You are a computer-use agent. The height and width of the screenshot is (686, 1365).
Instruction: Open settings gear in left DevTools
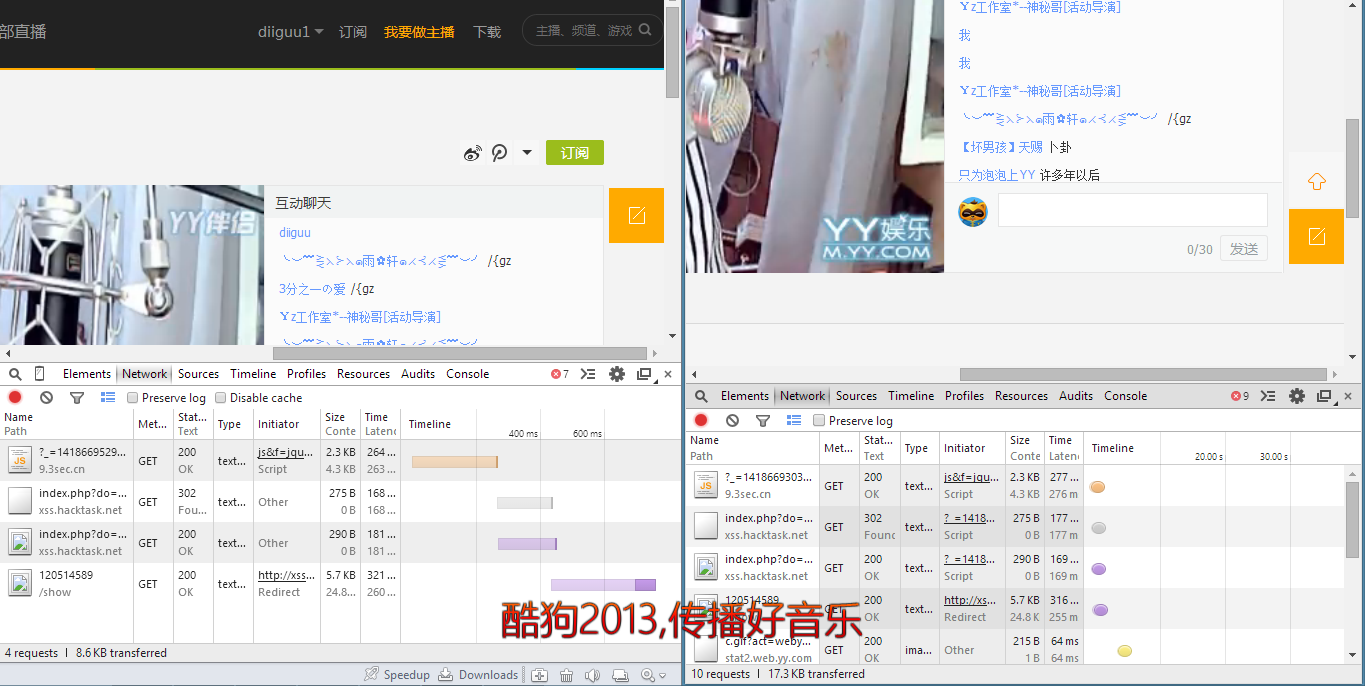[617, 374]
